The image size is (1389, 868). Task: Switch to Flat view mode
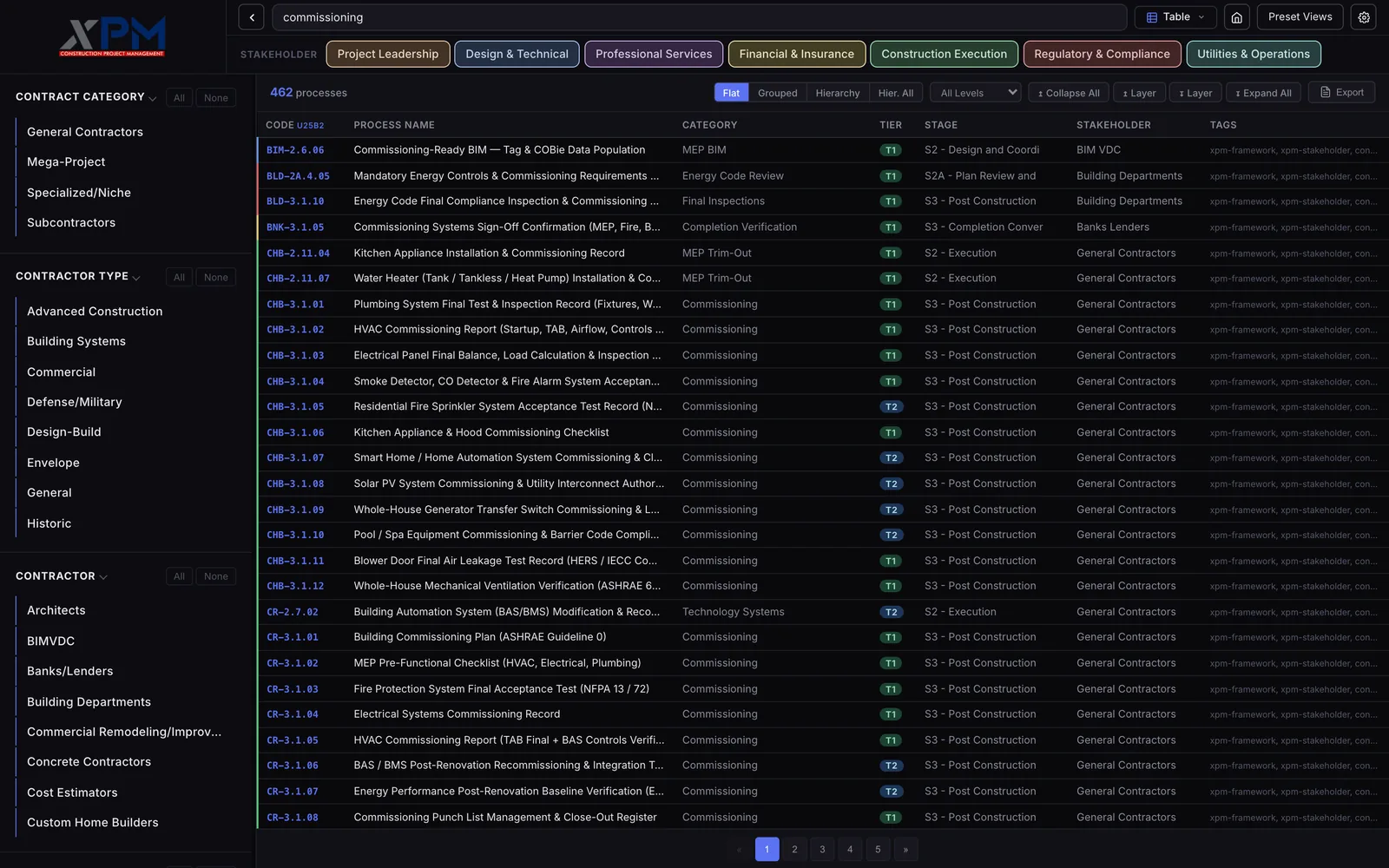click(731, 93)
